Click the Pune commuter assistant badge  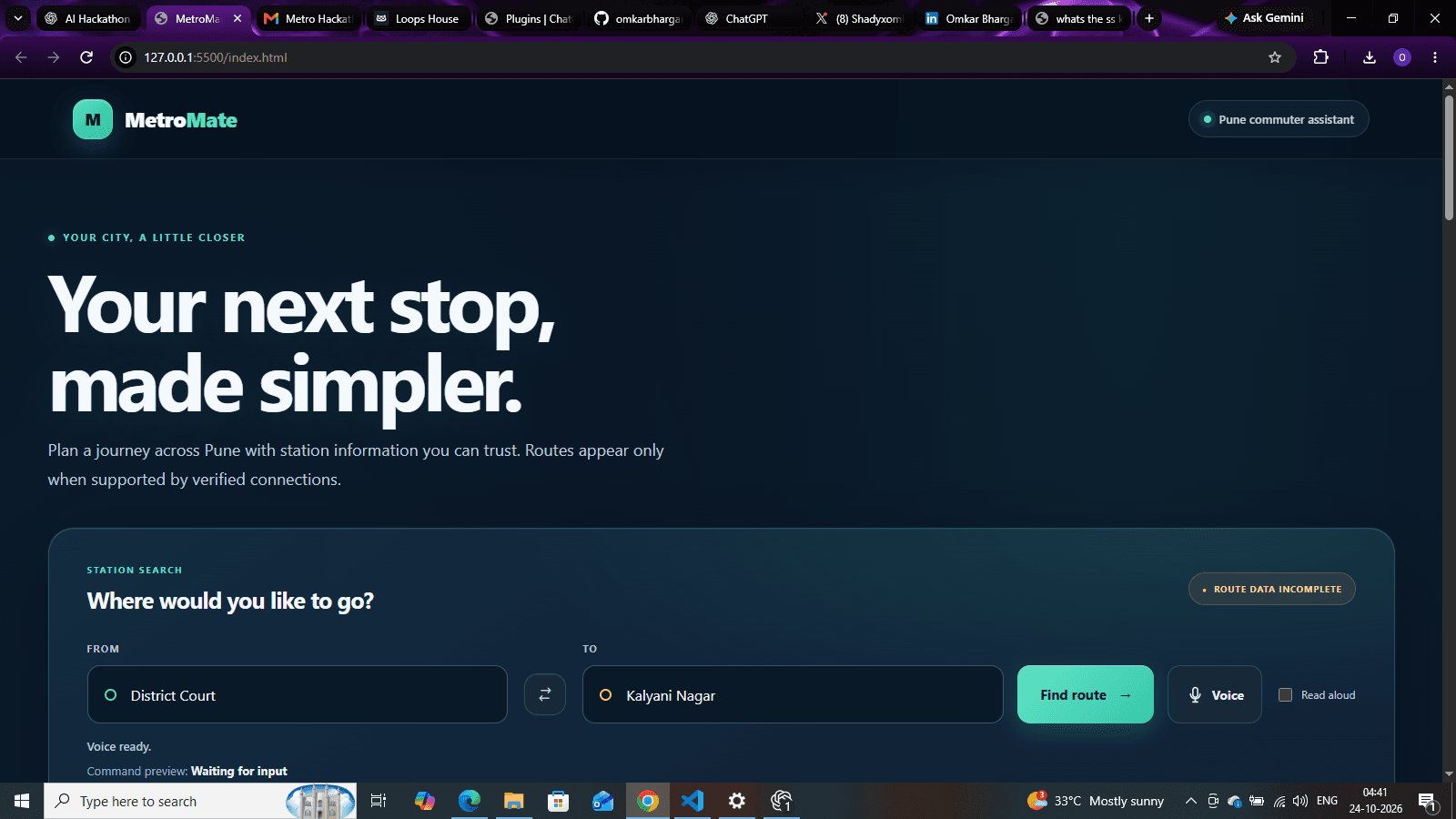pos(1279,119)
